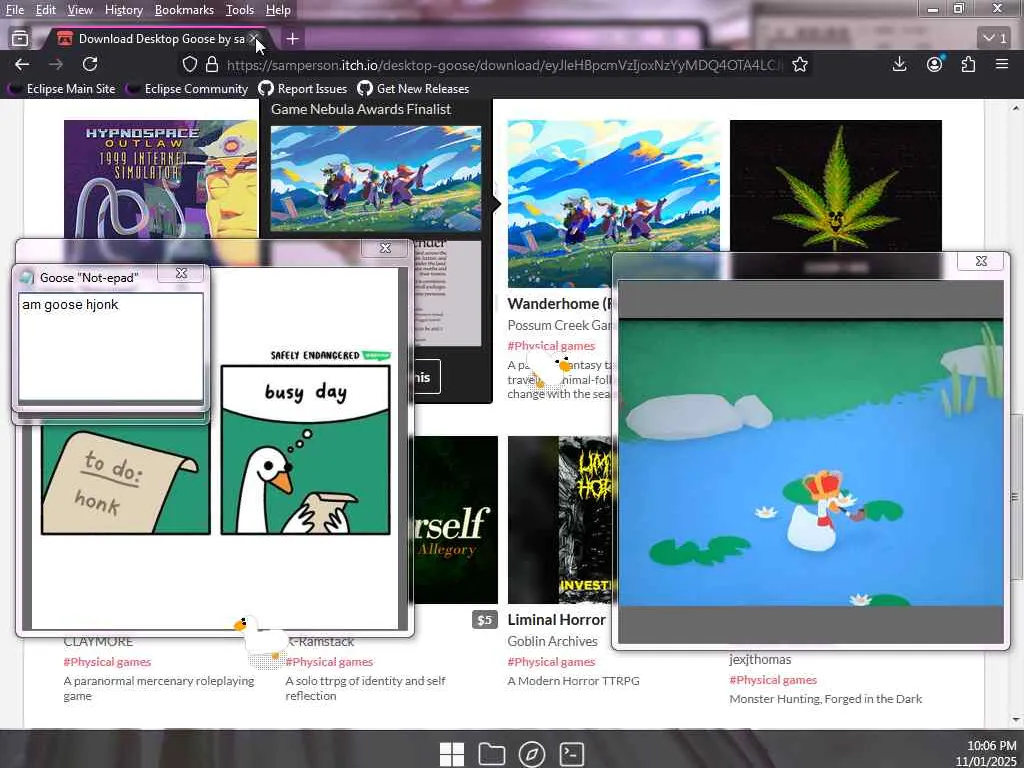Click #Physical games tag under CLAYMORE
1024x768 pixels.
[x=107, y=662]
